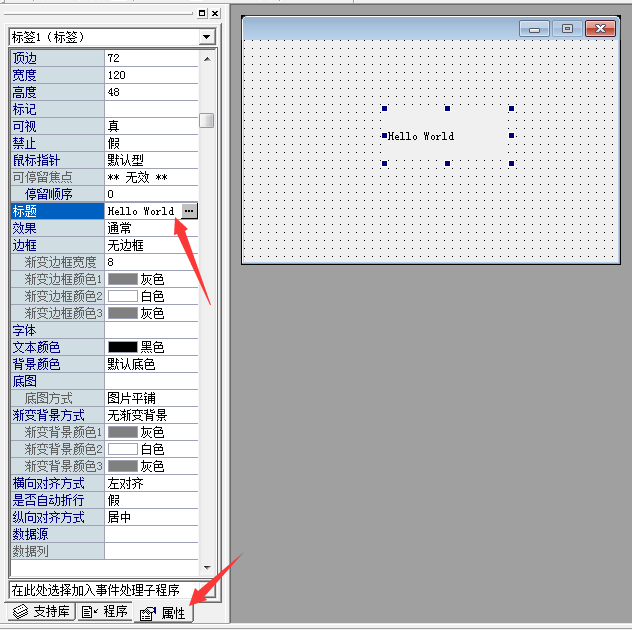Close the designed form window
632x630 pixels.
(x=600, y=29)
